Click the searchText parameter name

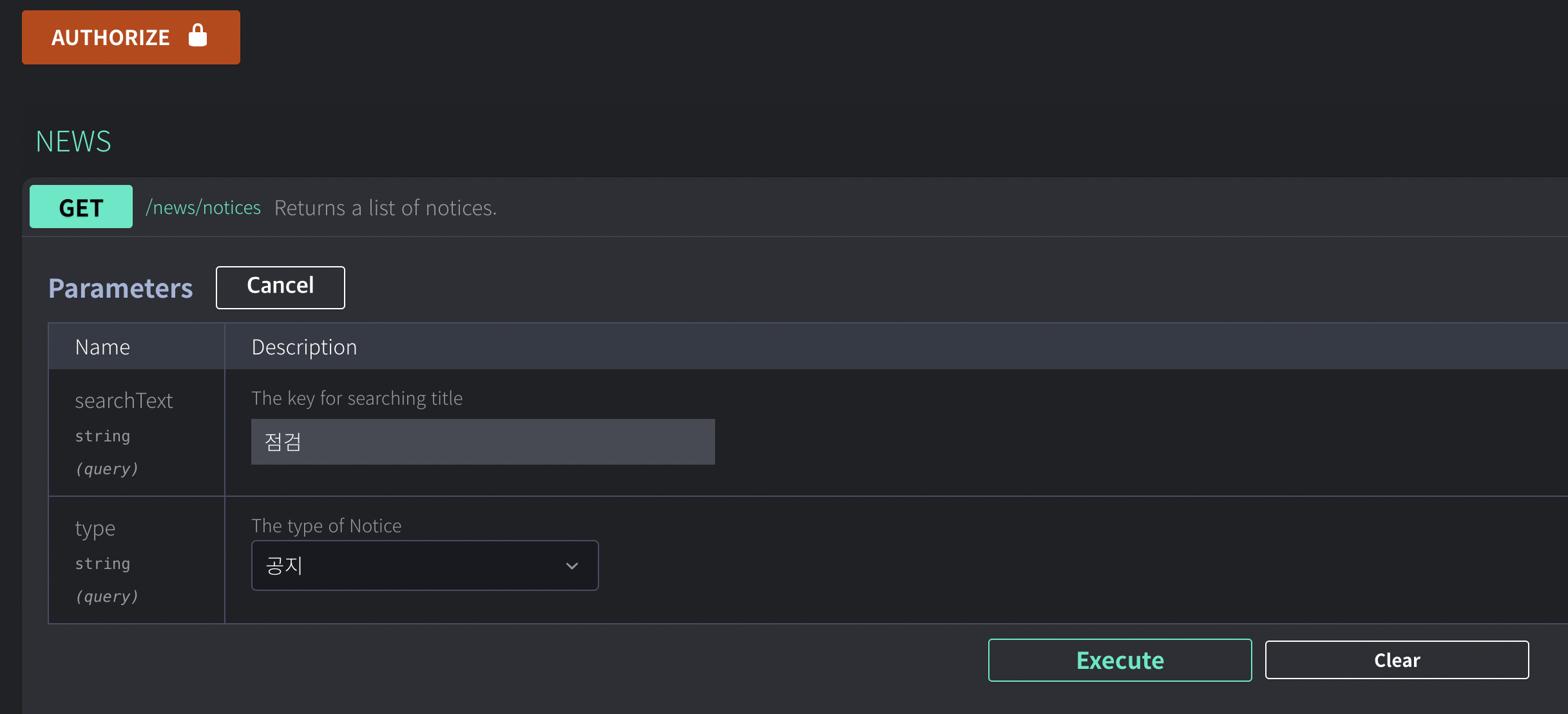tap(124, 400)
